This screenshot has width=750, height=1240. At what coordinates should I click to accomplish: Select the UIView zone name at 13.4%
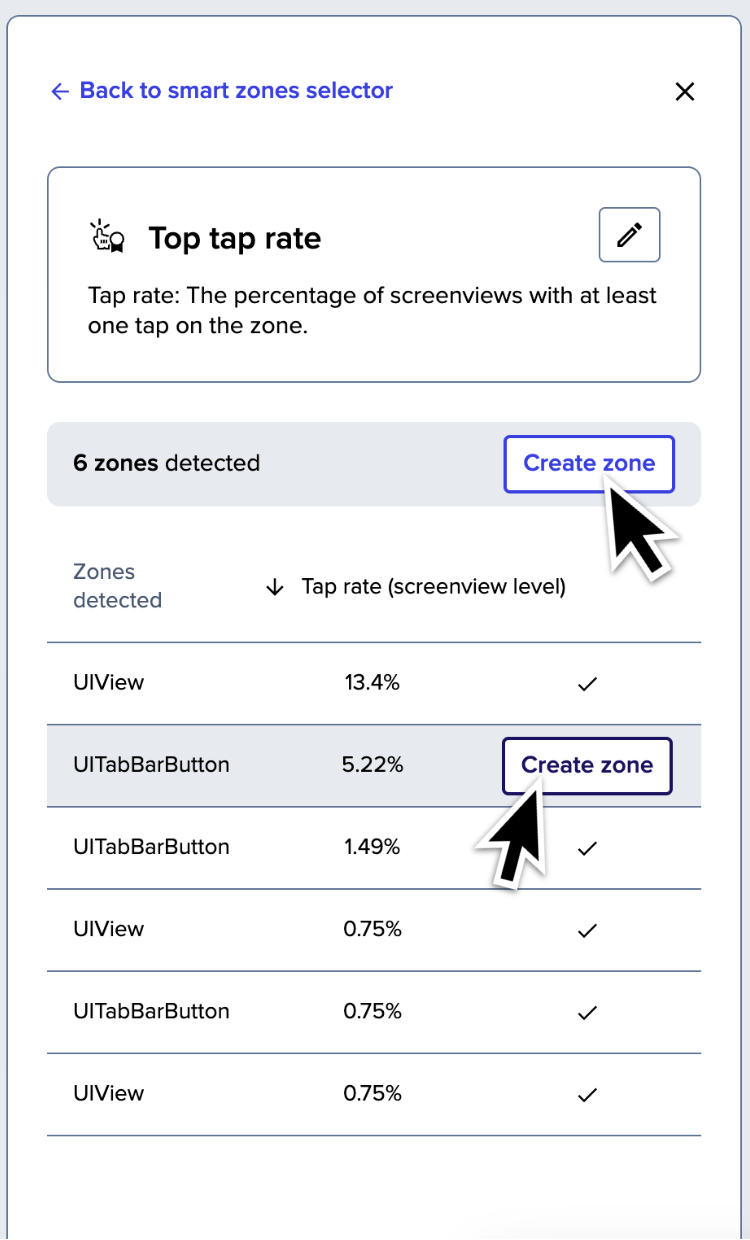pyautogui.click(x=109, y=683)
